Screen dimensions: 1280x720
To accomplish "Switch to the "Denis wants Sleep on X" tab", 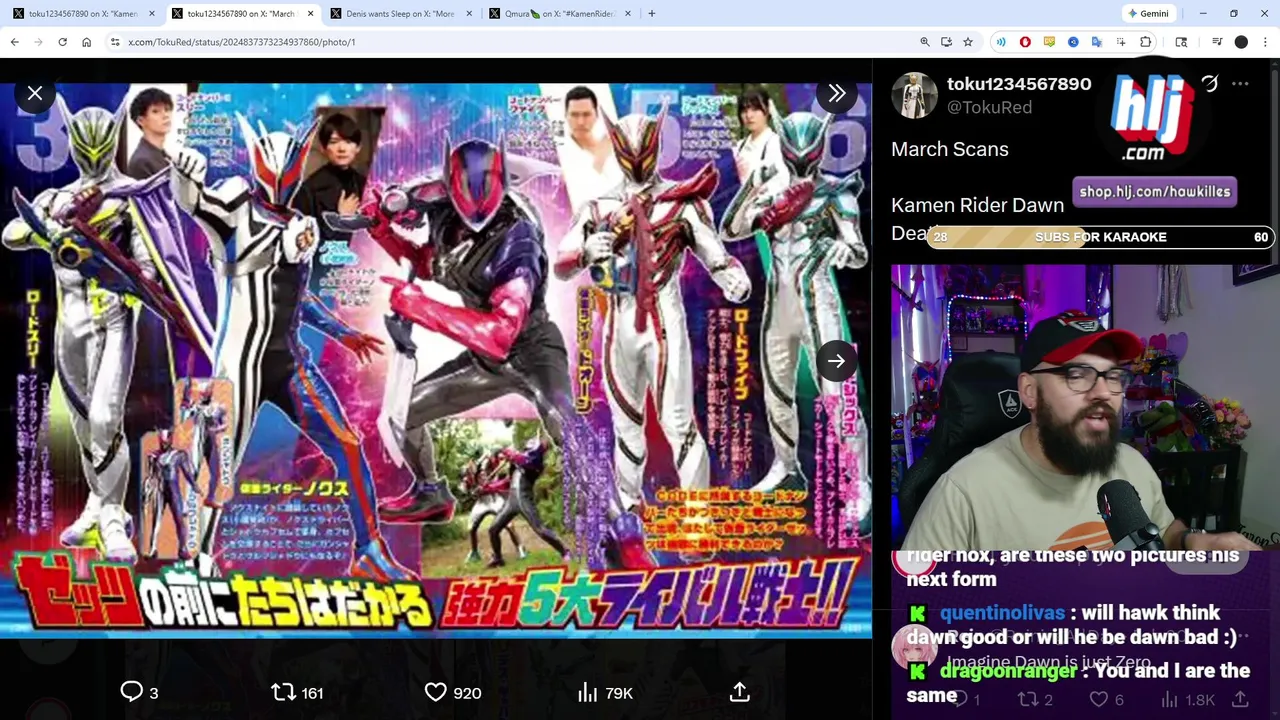I will (400, 14).
